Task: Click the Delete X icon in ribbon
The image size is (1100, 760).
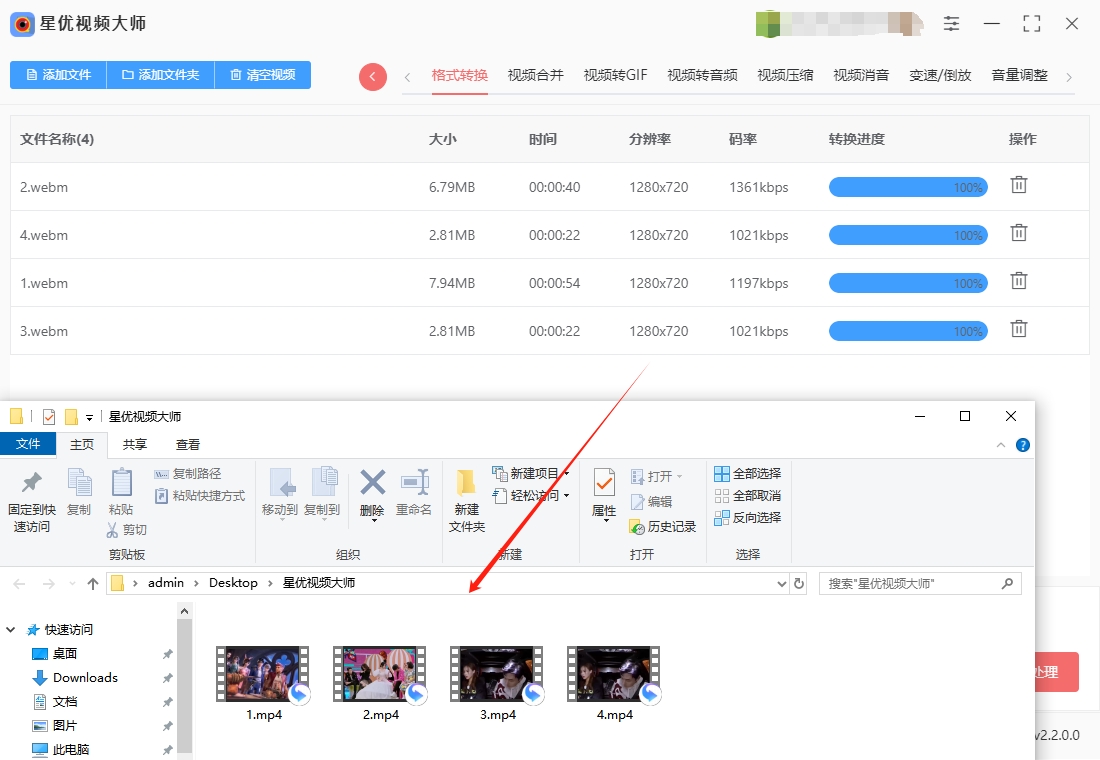Action: [x=373, y=483]
